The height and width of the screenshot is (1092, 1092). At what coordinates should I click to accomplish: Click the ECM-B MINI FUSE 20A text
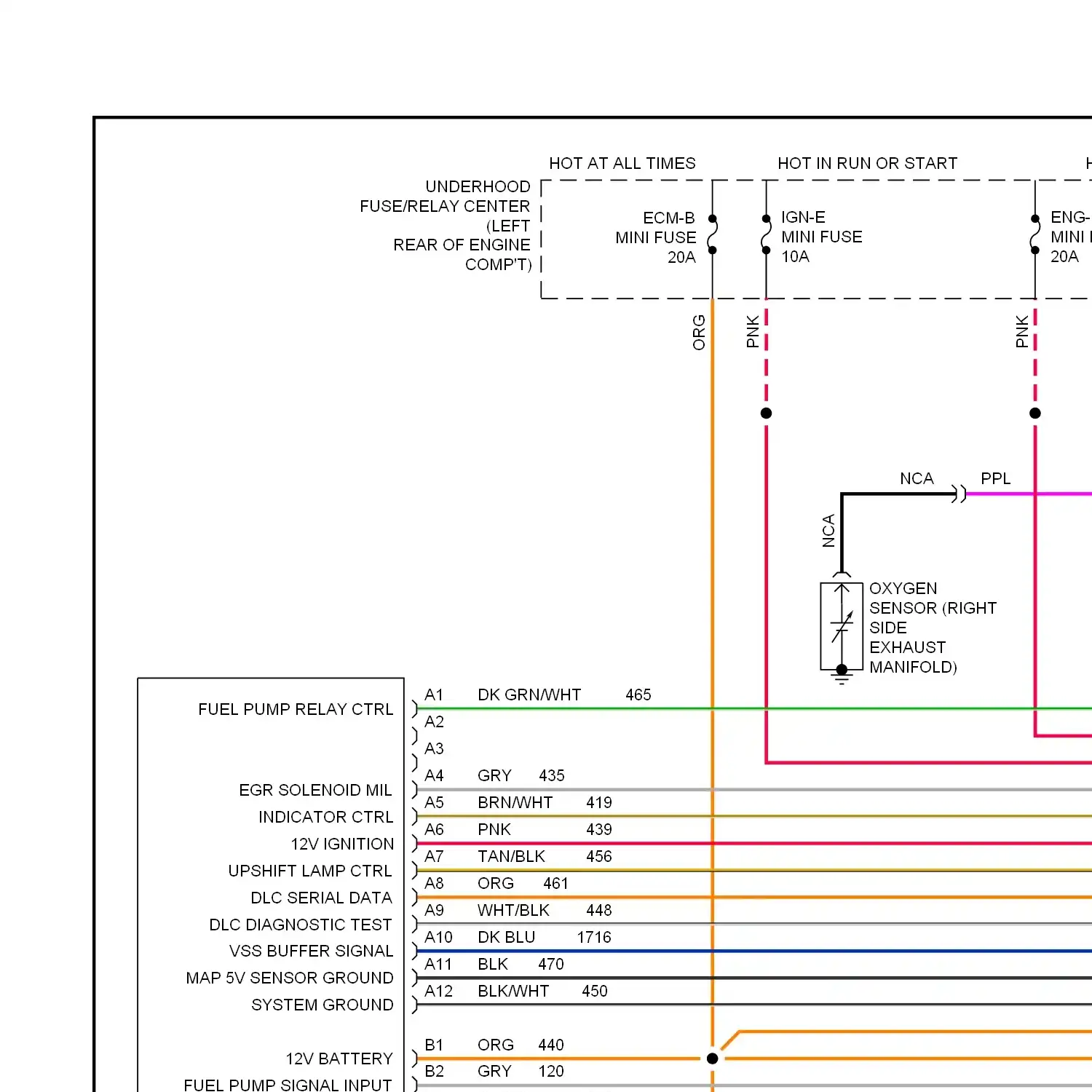655,237
